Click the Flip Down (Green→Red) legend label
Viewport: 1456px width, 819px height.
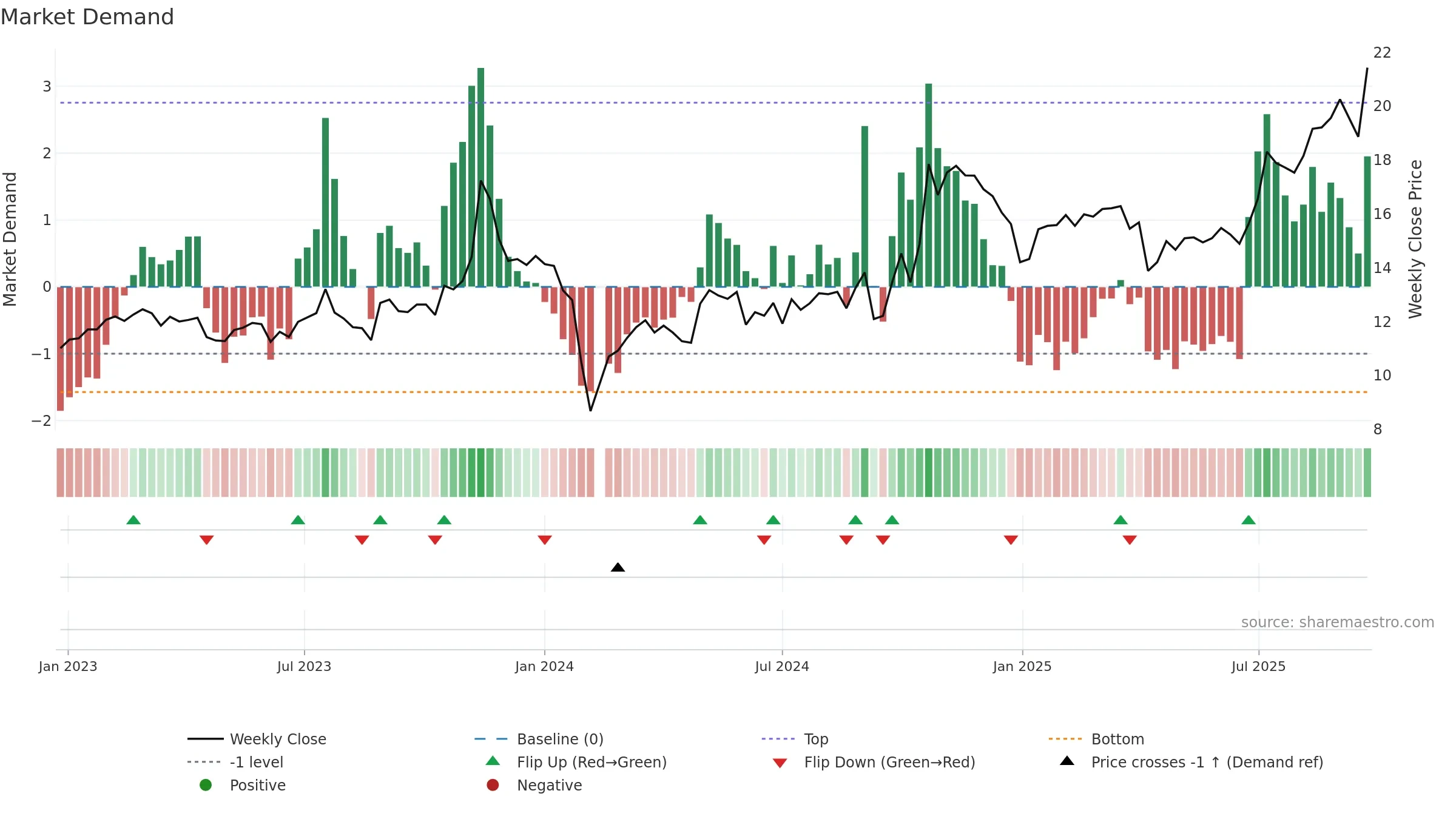click(889, 762)
